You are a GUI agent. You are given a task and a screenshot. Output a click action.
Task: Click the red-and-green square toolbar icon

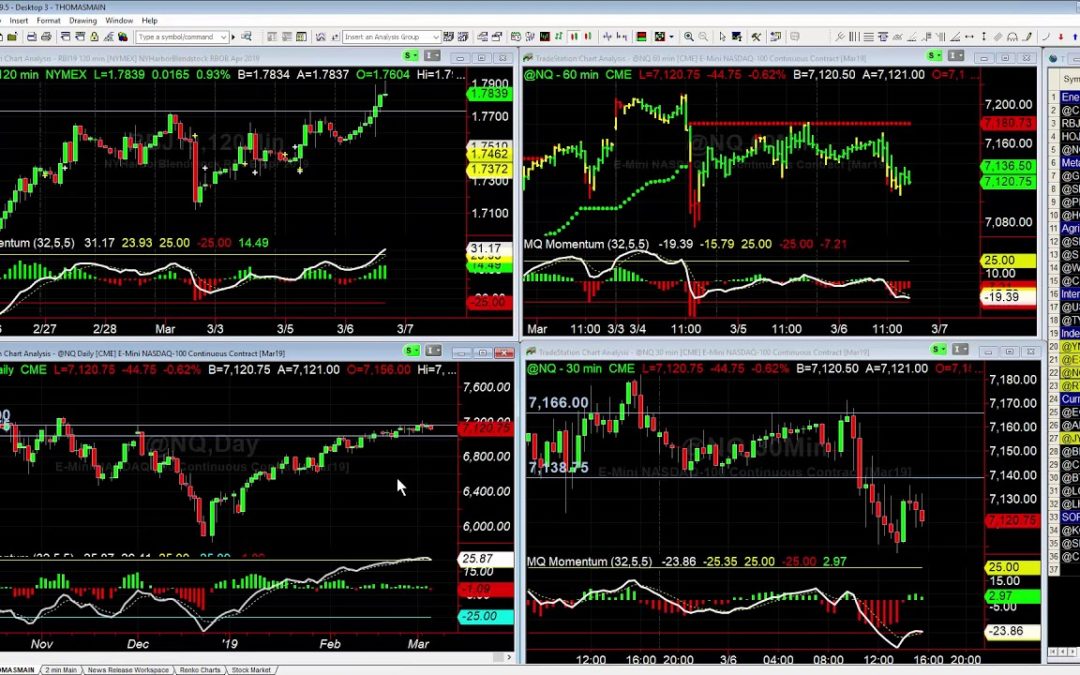tap(641, 37)
